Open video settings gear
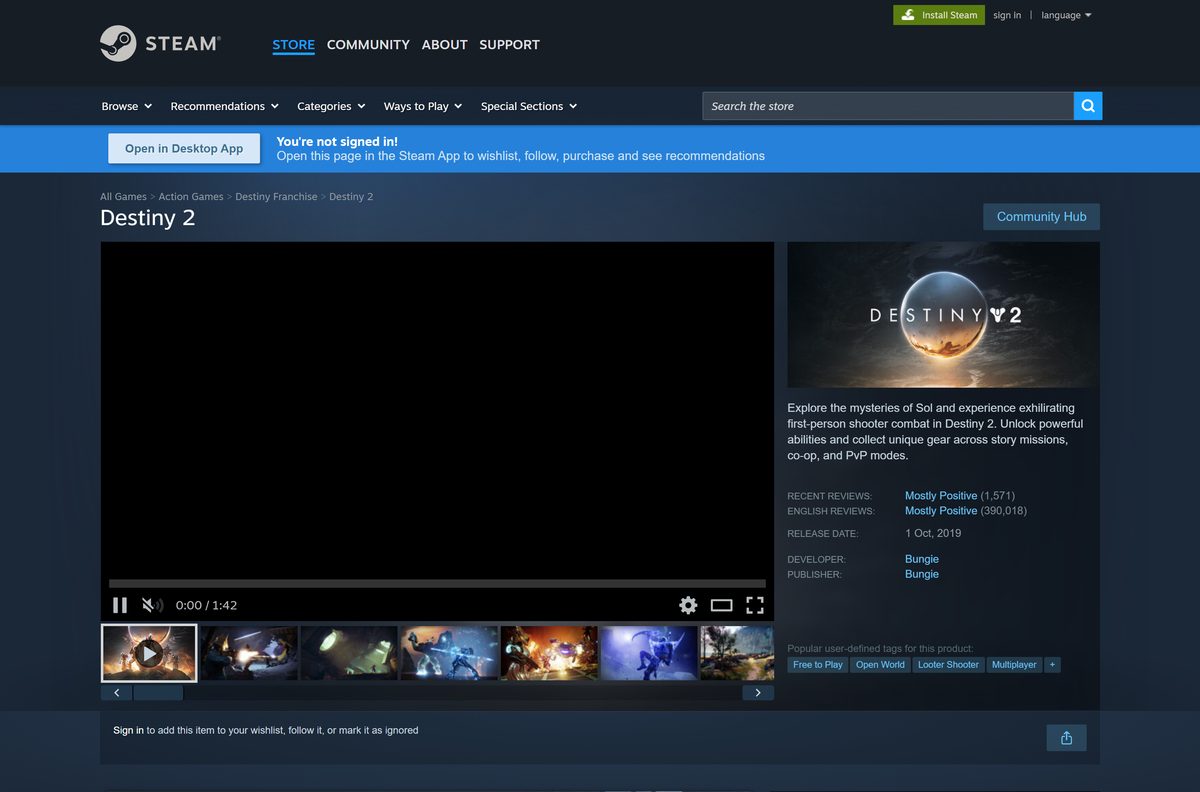1200x792 pixels. (x=688, y=605)
